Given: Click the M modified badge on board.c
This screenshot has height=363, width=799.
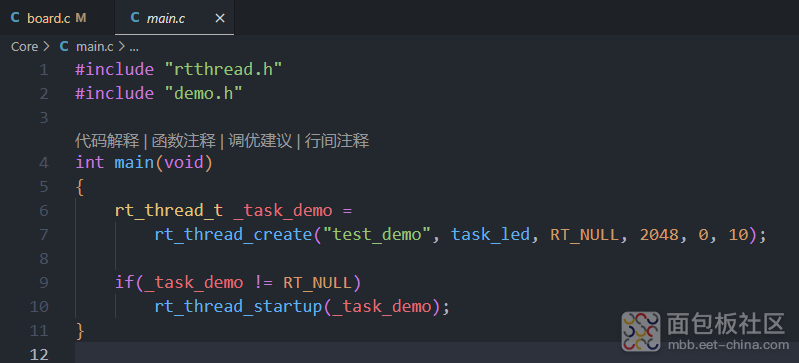Looking at the screenshot, I should pyautogui.click(x=81, y=18).
